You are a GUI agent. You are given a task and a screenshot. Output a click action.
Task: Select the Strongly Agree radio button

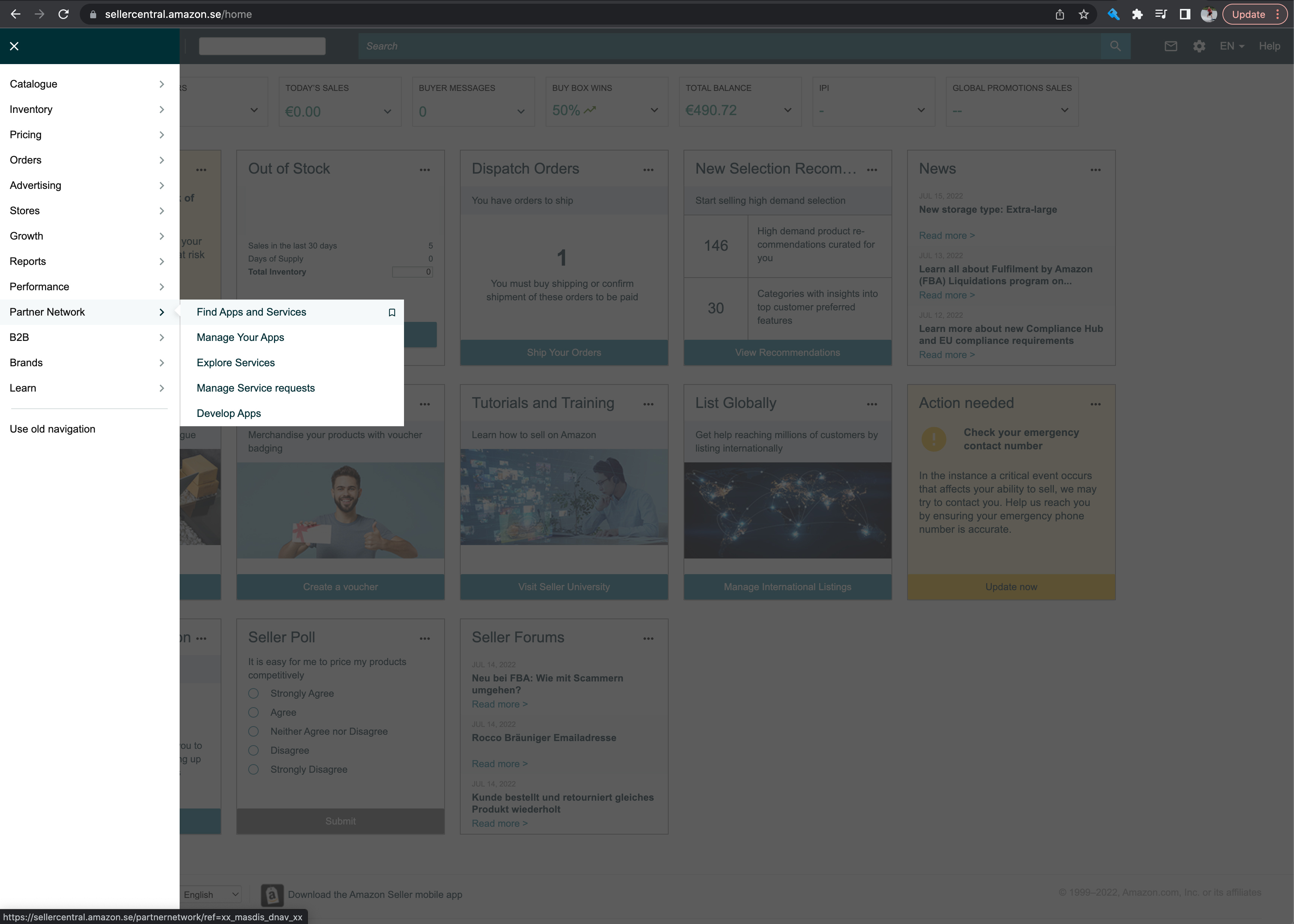(254, 694)
